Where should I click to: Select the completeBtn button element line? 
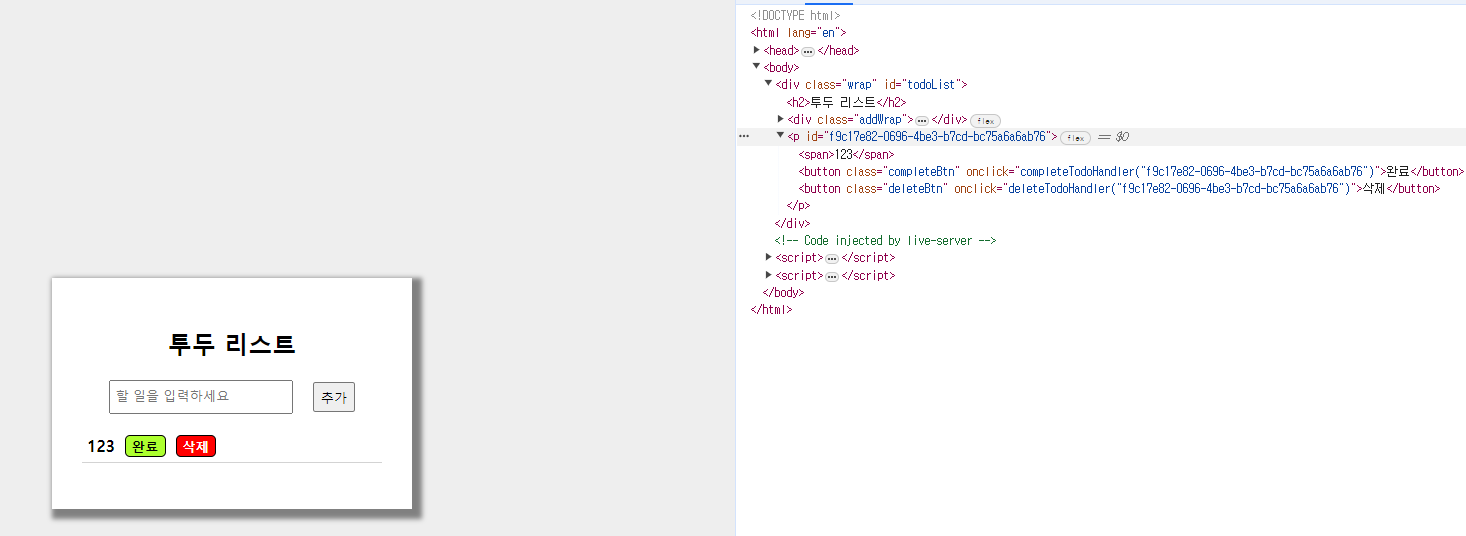(1131, 171)
